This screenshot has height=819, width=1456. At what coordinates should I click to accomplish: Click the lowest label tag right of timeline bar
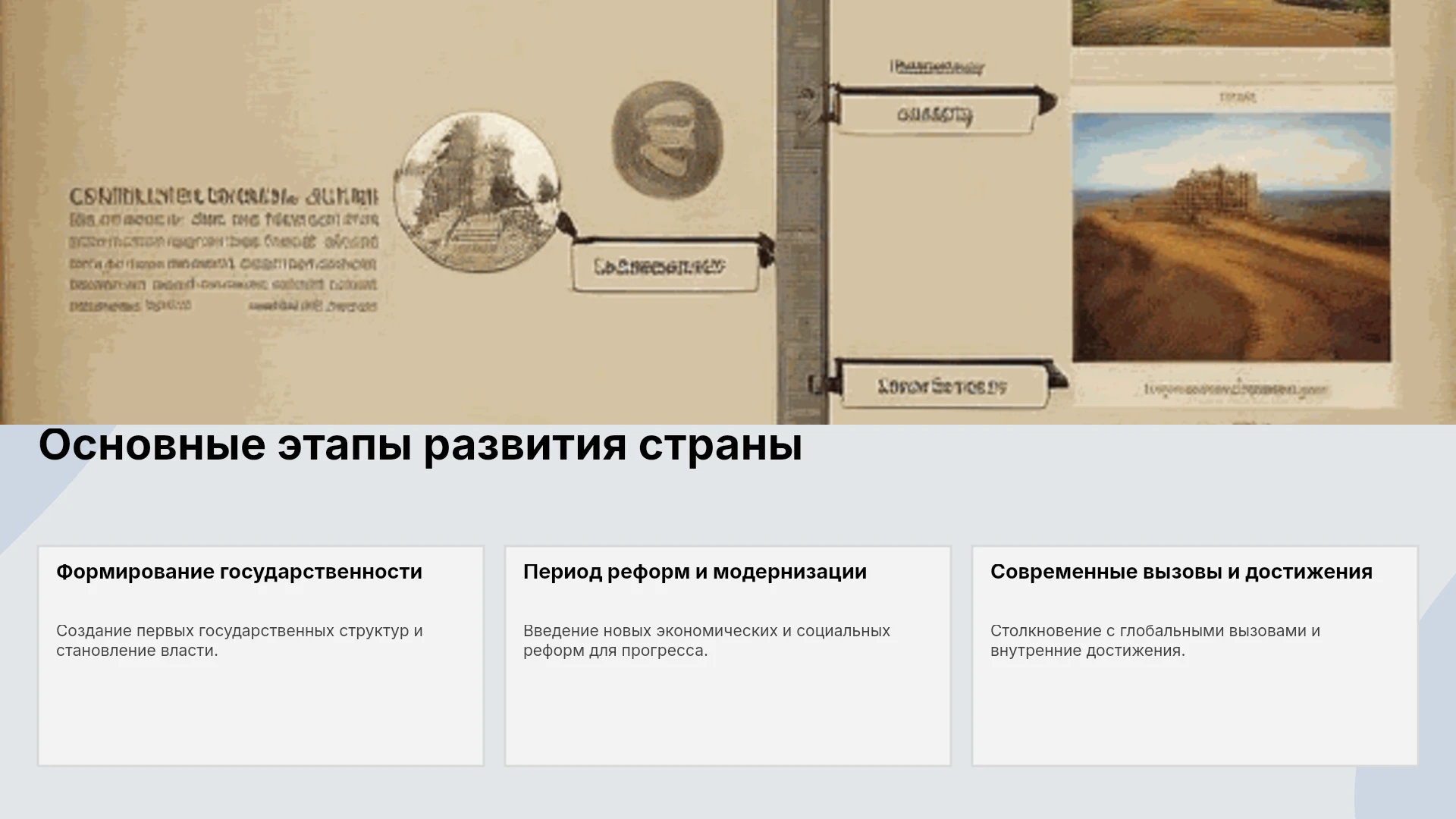[943, 386]
